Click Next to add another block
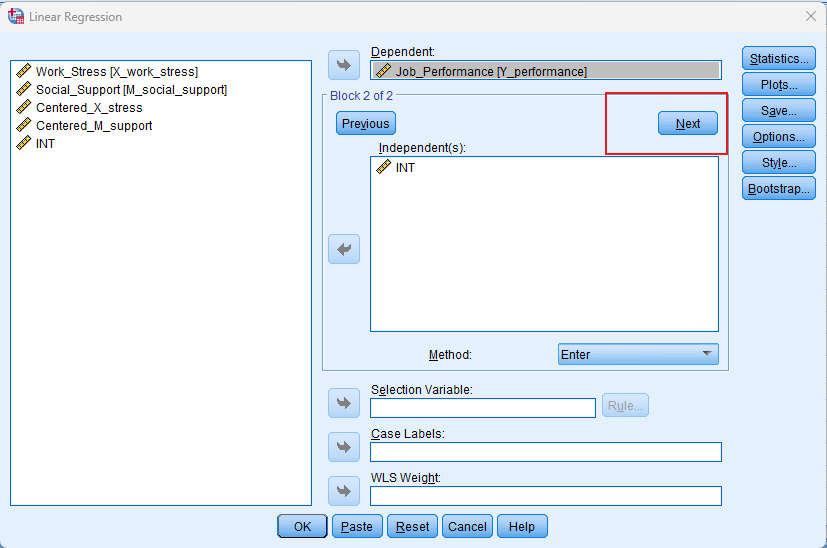 pos(687,123)
